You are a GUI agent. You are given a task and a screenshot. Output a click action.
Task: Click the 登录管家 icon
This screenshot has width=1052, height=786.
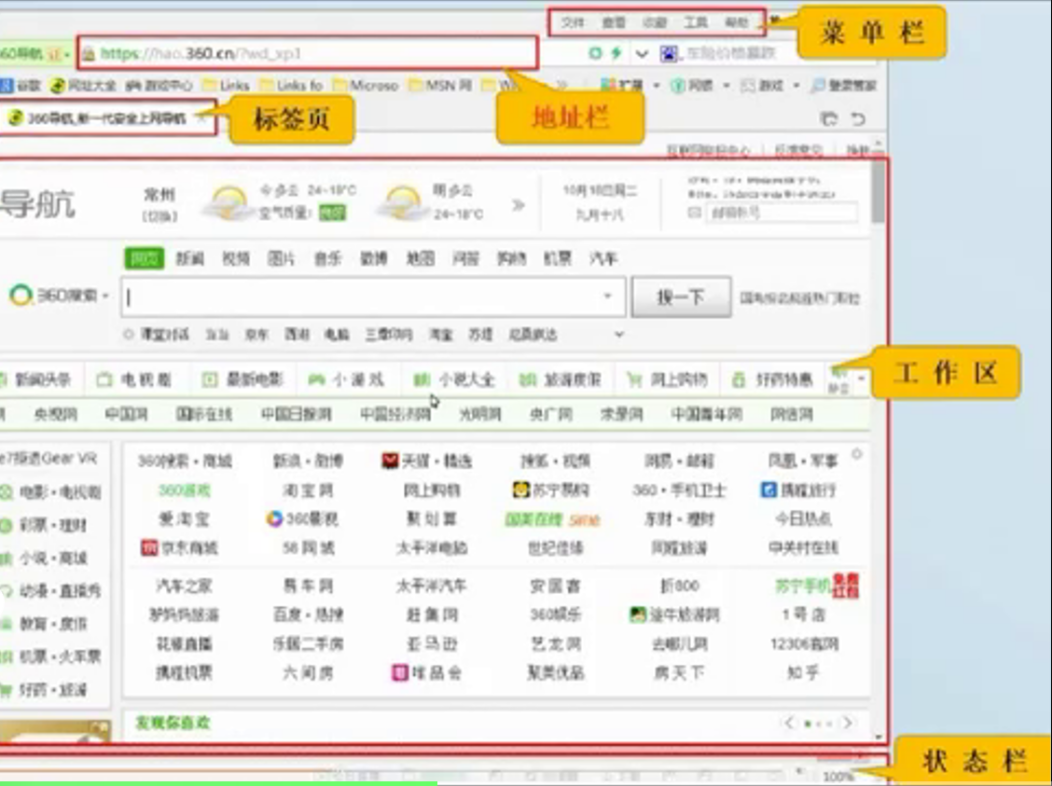(817, 85)
